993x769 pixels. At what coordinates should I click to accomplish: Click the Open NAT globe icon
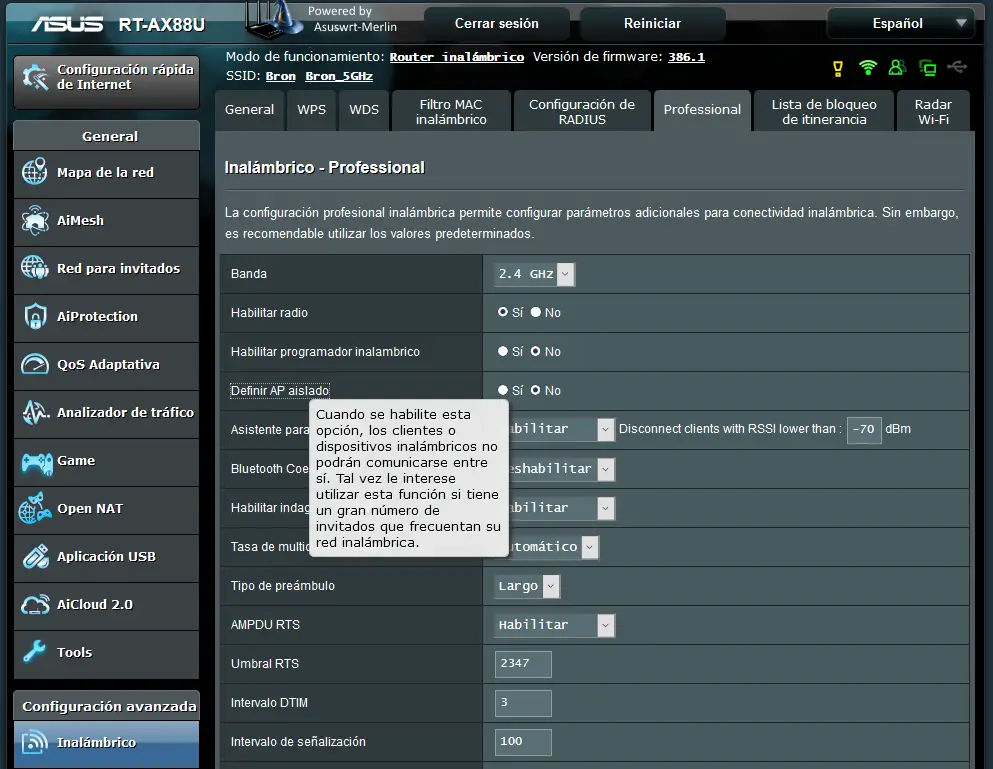pos(35,509)
